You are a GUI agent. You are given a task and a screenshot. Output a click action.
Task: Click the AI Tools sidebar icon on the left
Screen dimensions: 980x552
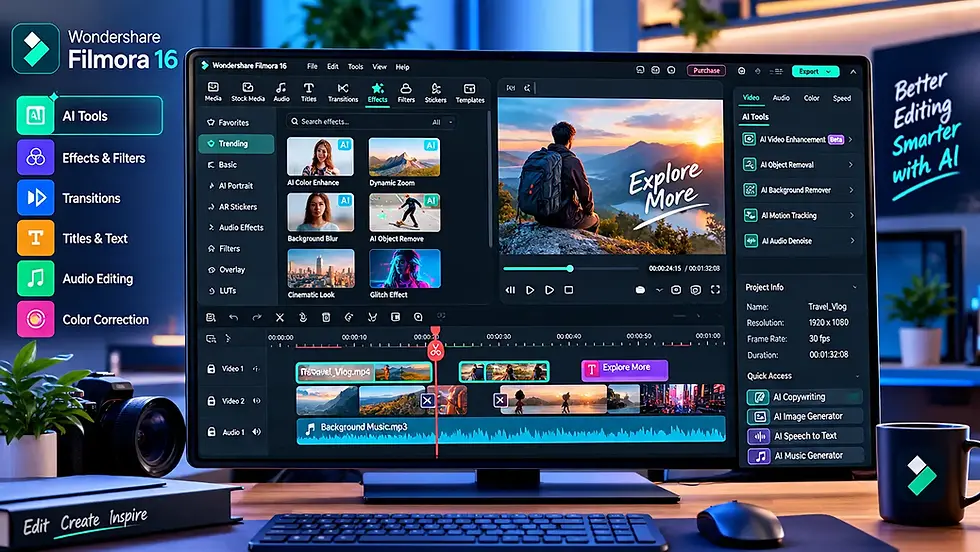tap(35, 116)
